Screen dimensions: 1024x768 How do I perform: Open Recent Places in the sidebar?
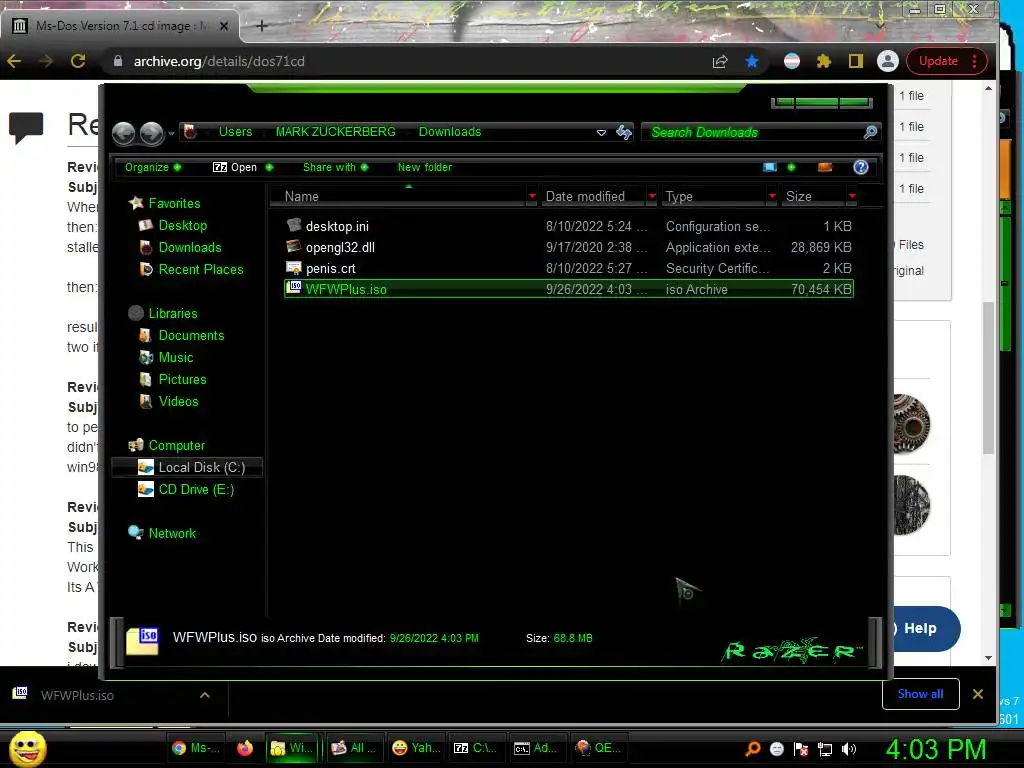coord(201,269)
